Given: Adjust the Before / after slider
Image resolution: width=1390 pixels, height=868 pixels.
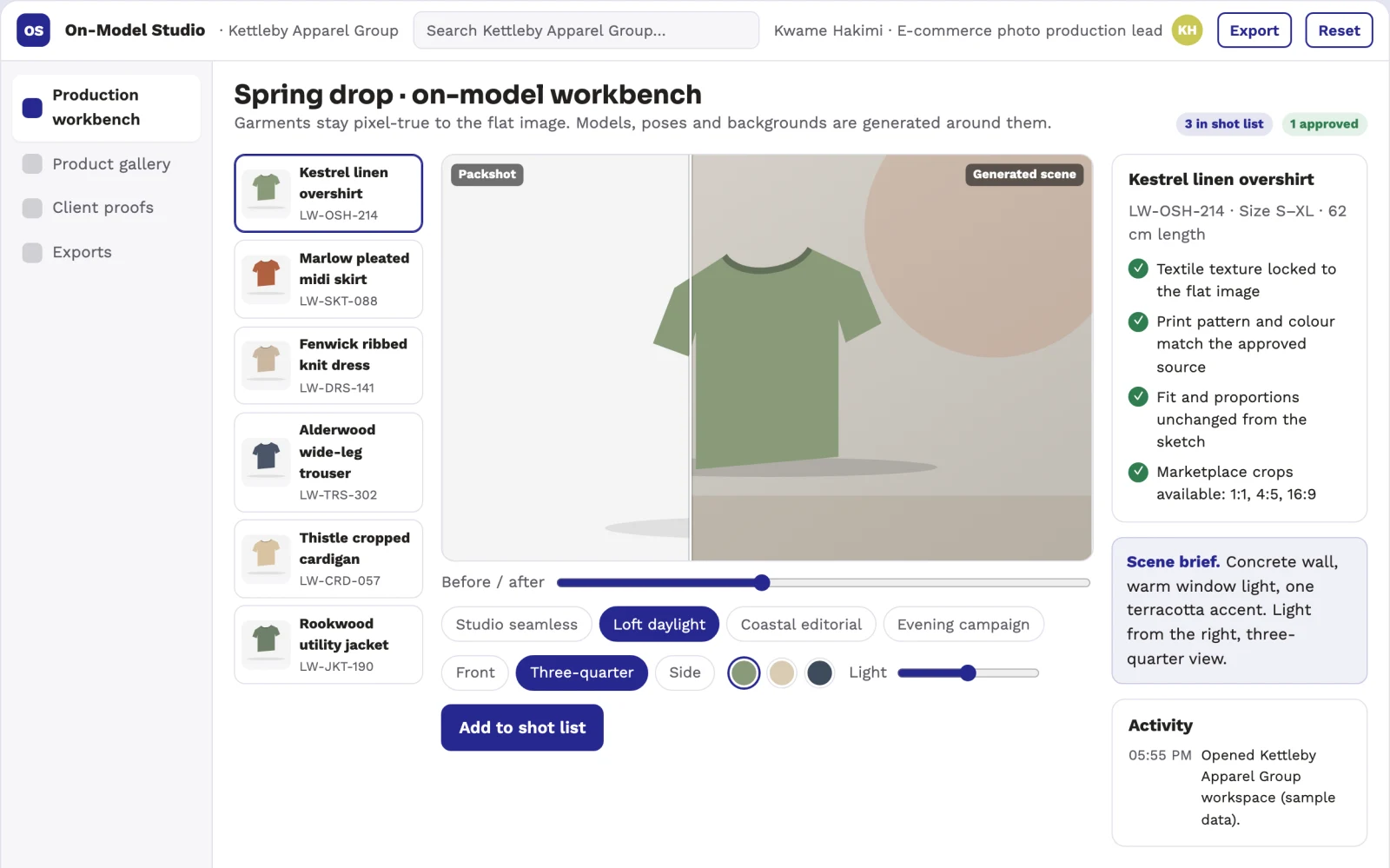Looking at the screenshot, I should [824, 582].
